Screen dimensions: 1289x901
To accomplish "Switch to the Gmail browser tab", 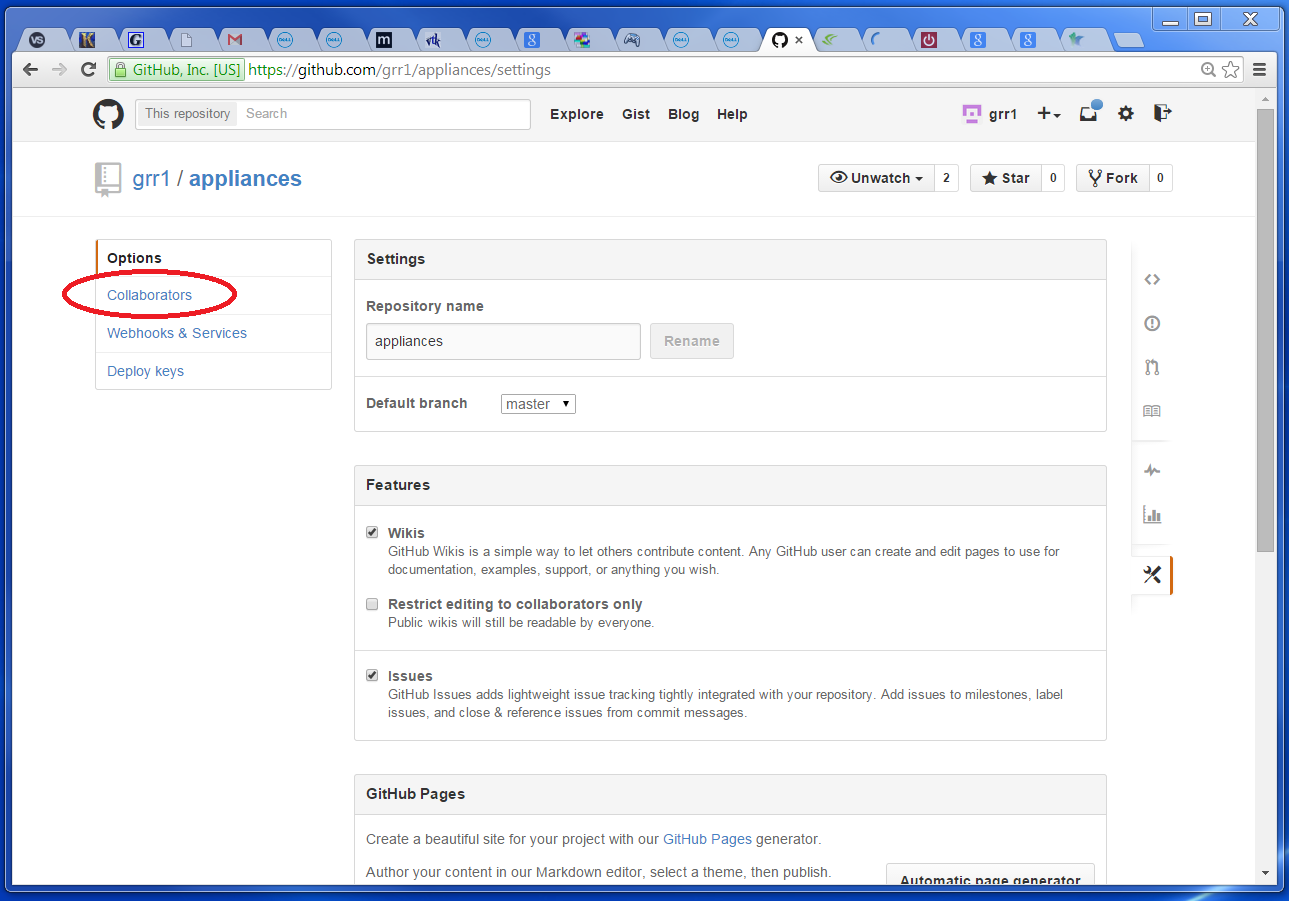I will pos(235,40).
